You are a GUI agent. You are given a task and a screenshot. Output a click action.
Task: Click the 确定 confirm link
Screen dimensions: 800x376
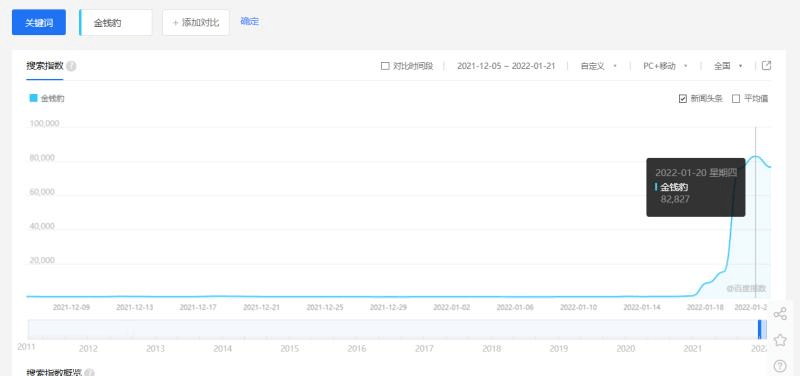click(249, 21)
